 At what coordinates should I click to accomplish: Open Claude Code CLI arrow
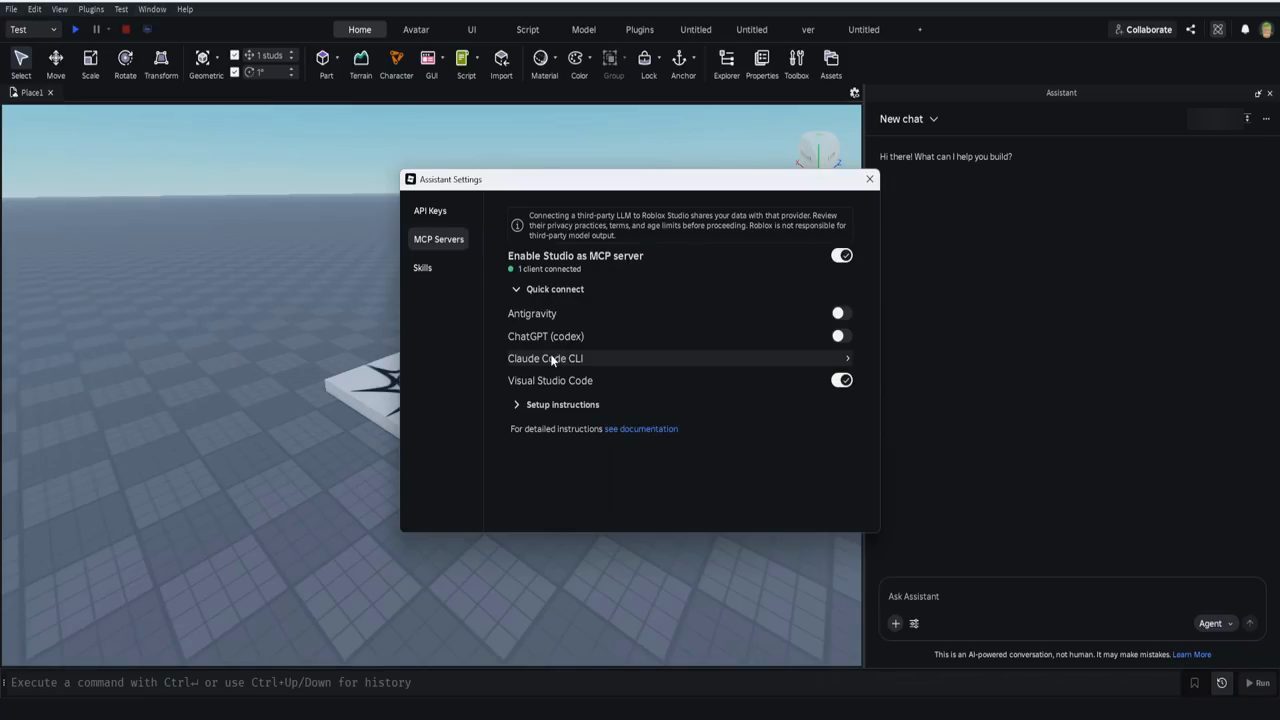847,358
